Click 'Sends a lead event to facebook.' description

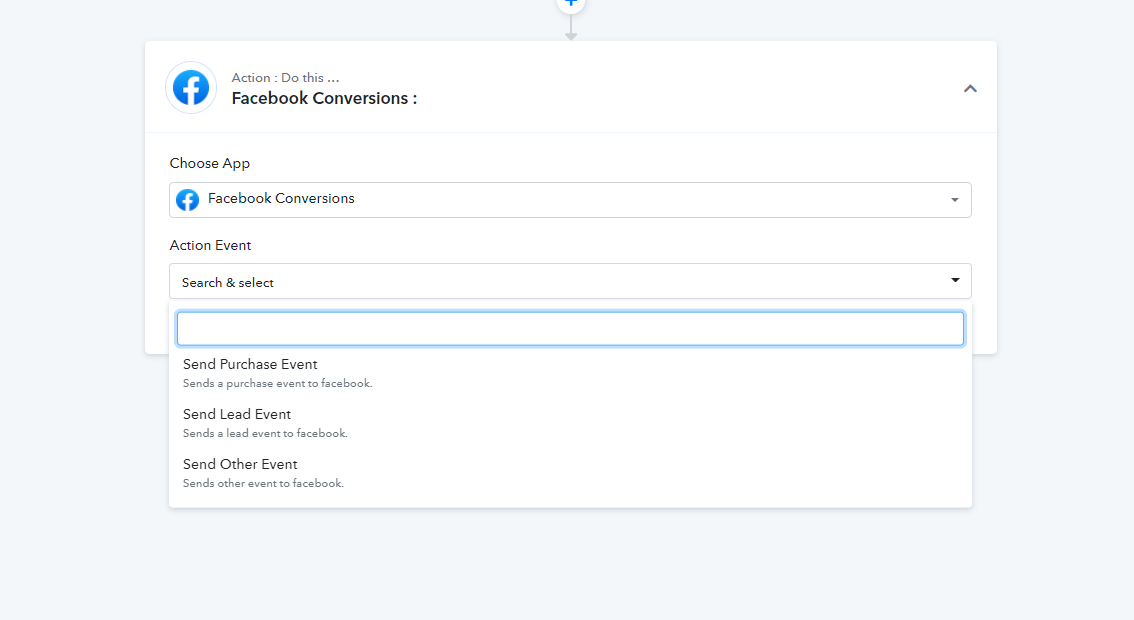tap(265, 433)
